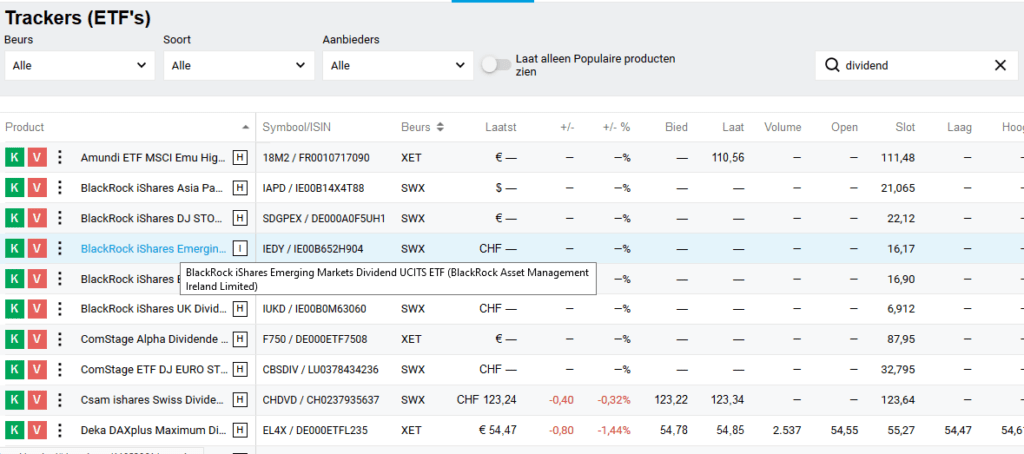
Task: Click green K button for BlackRock iShares Asia Pa row
Action: [x=14, y=188]
